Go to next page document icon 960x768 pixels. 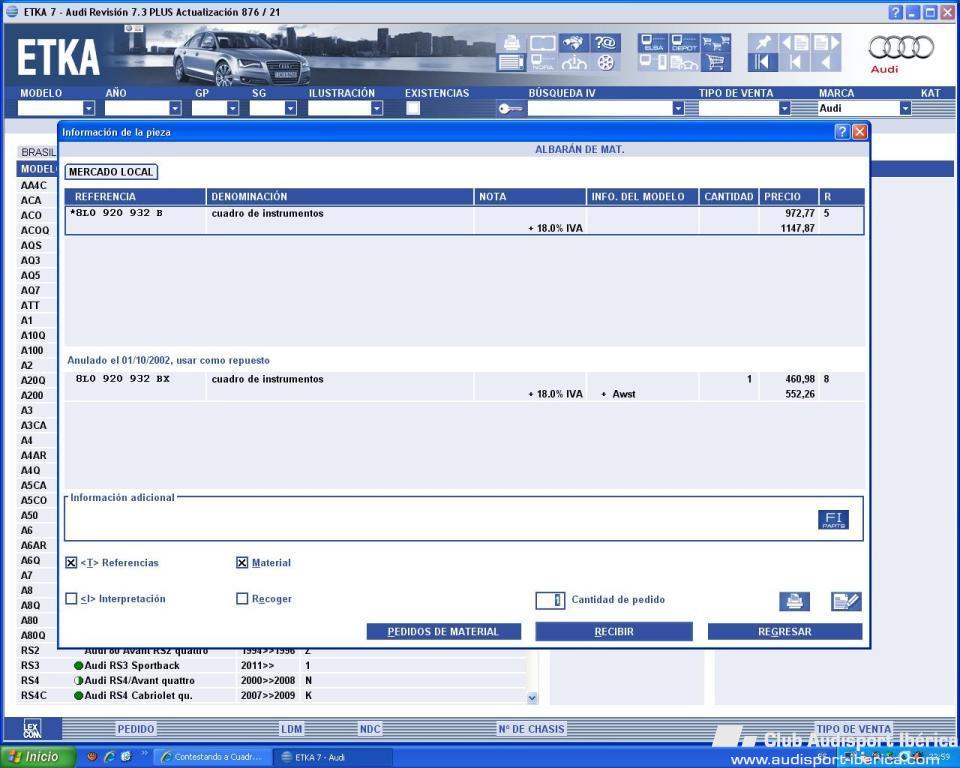(826, 43)
